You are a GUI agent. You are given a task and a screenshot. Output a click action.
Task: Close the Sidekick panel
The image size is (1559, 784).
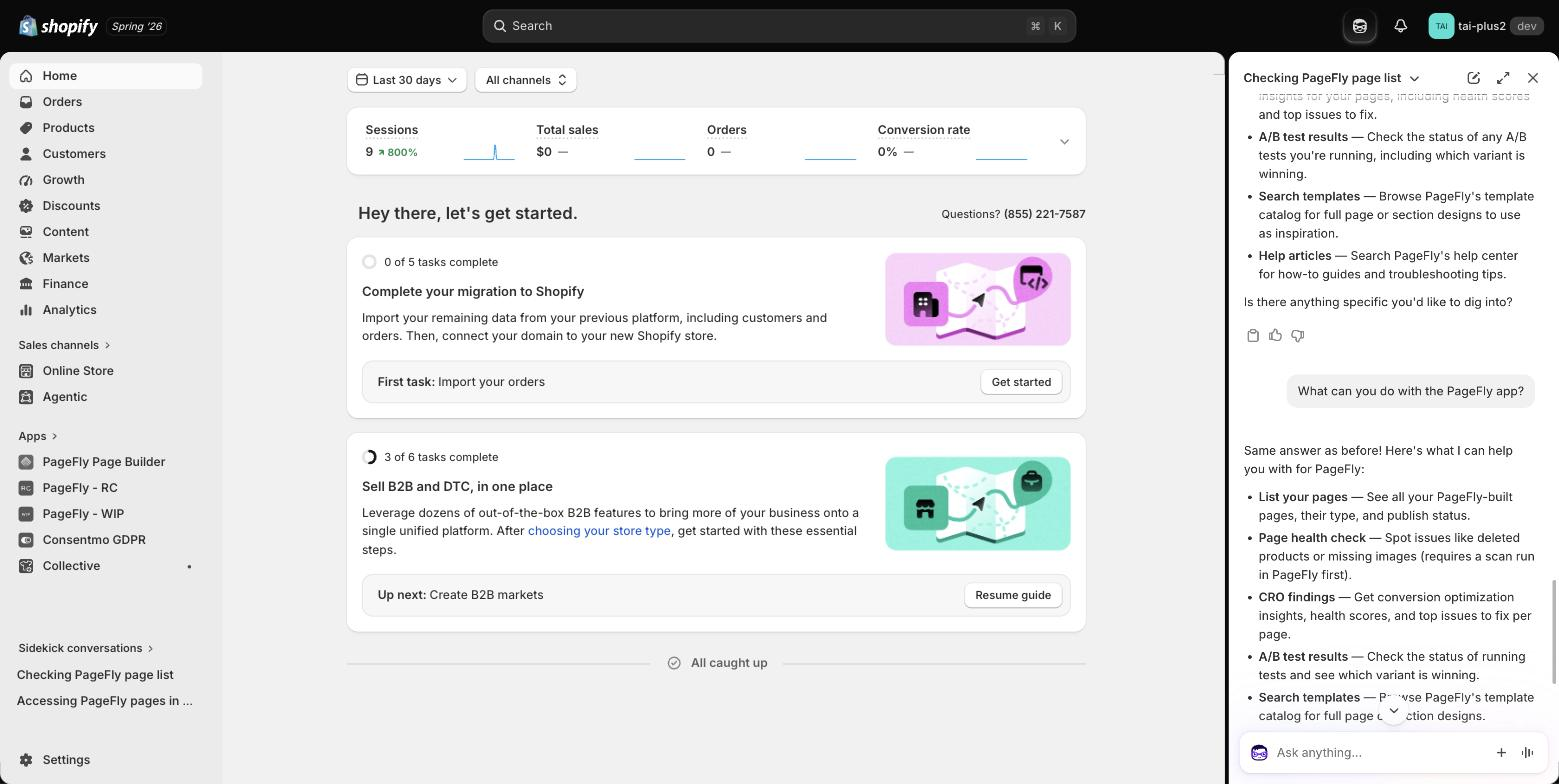point(1533,78)
